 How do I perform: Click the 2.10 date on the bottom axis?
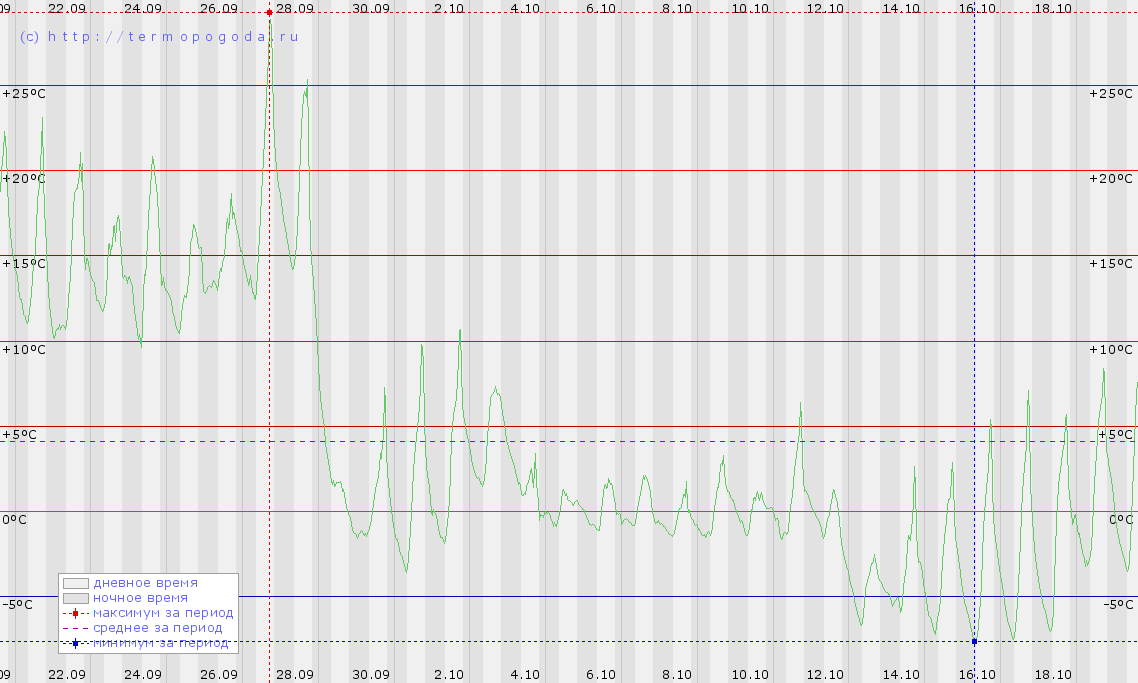point(449,674)
